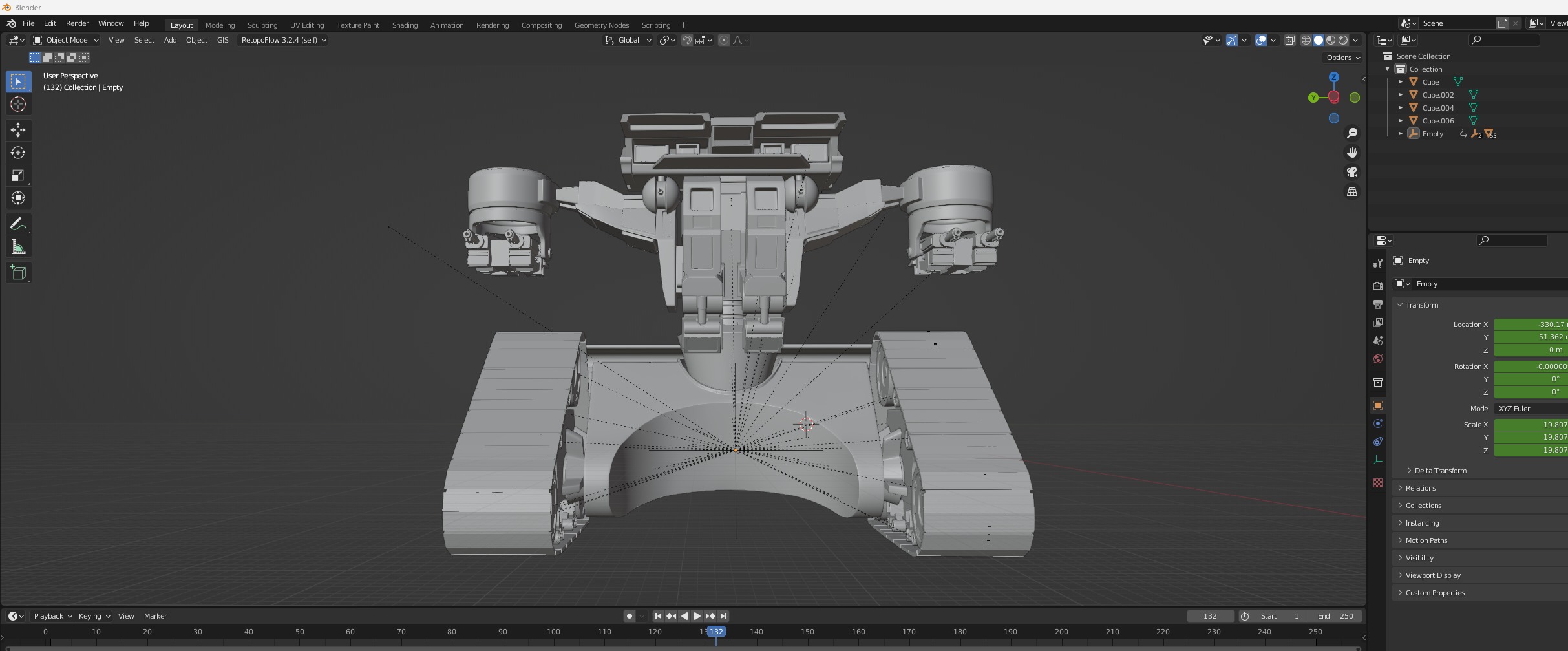This screenshot has height=651, width=1568.
Task: Toggle X-Ray display
Action: pyautogui.click(x=1289, y=40)
